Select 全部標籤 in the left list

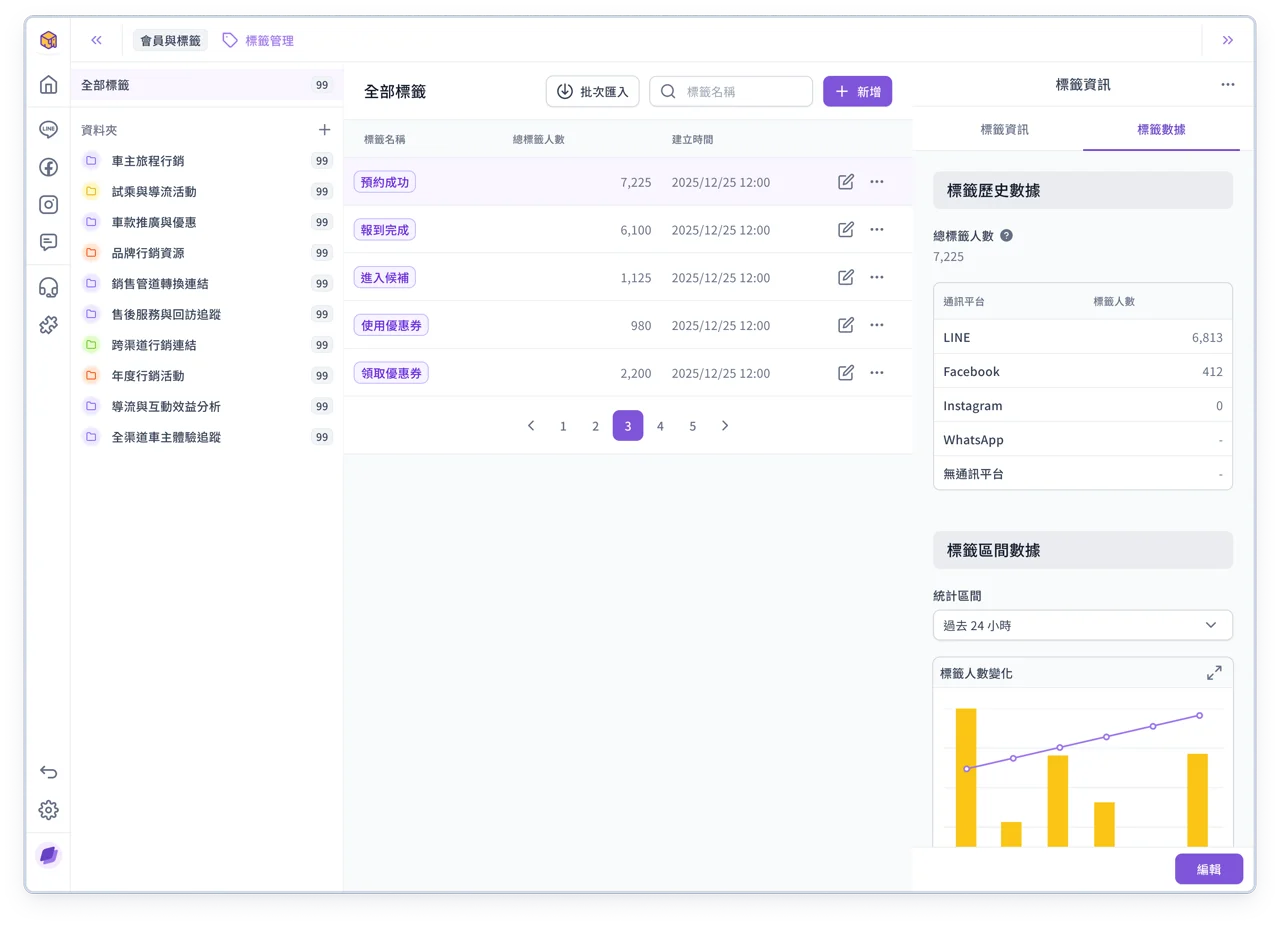207,85
